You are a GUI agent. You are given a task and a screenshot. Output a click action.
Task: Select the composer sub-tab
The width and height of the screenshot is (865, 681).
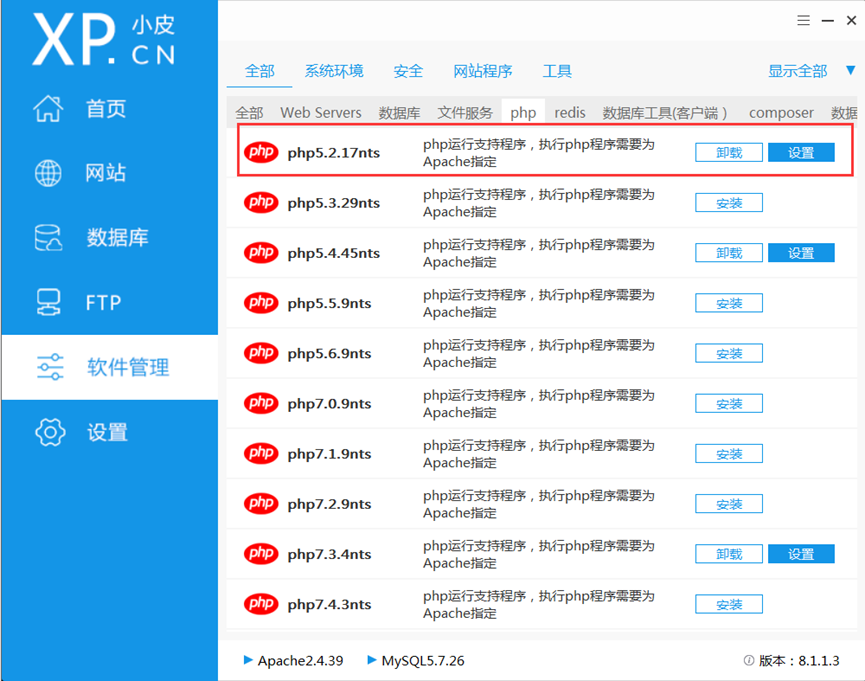pyautogui.click(x=781, y=113)
